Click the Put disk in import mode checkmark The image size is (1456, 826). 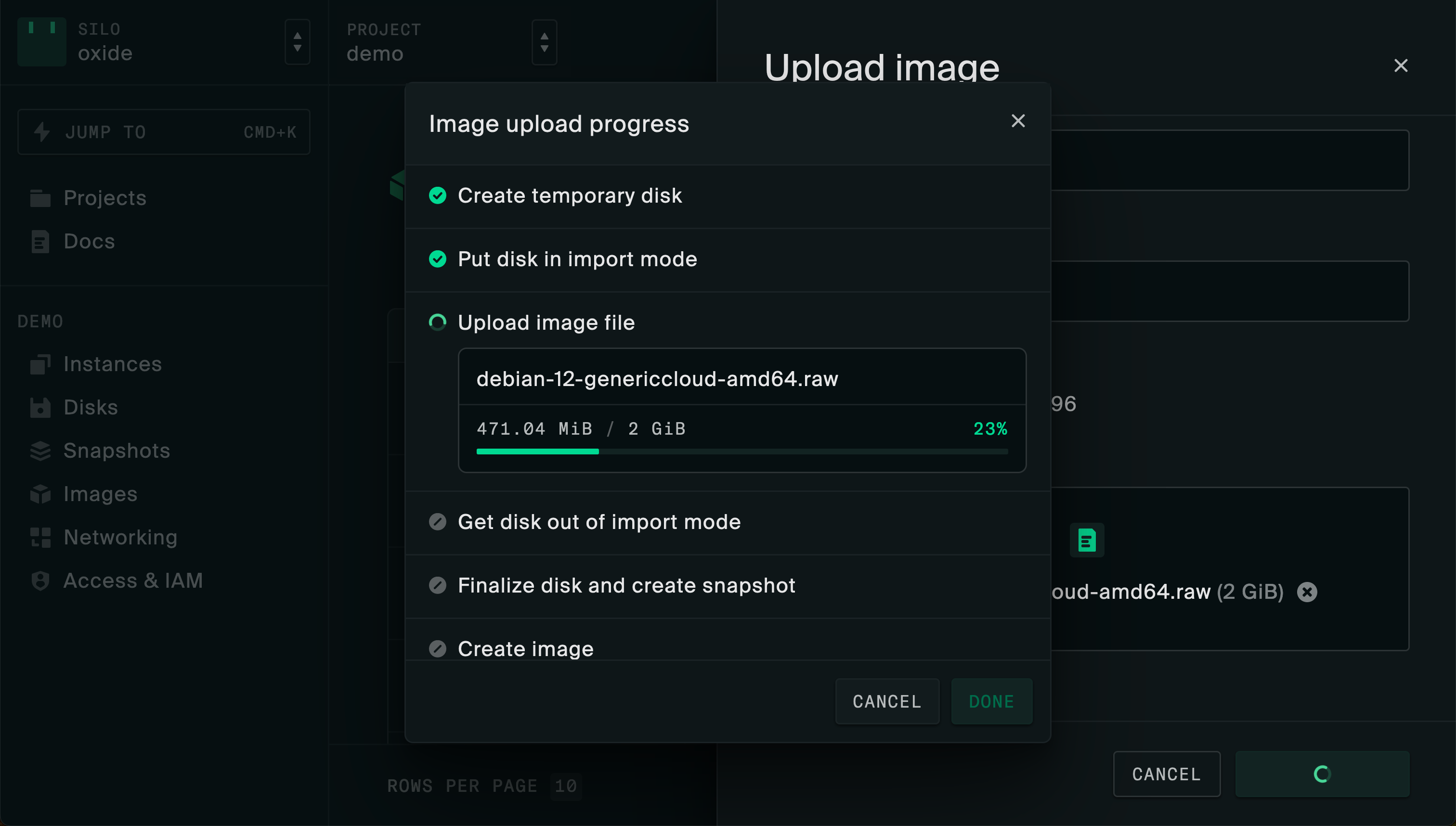click(438, 259)
